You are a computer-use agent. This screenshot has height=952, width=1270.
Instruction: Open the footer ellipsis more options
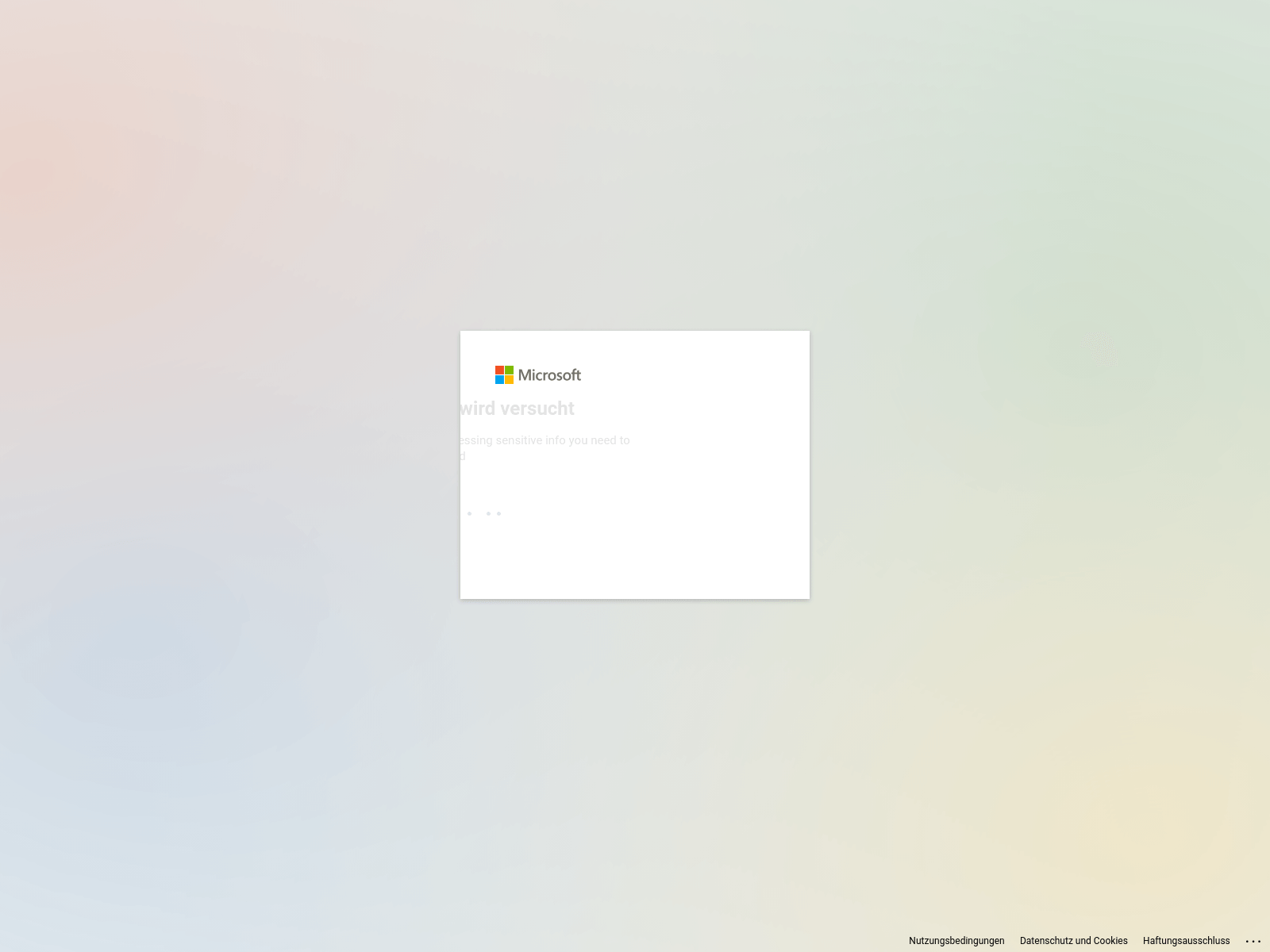pos(1253,941)
